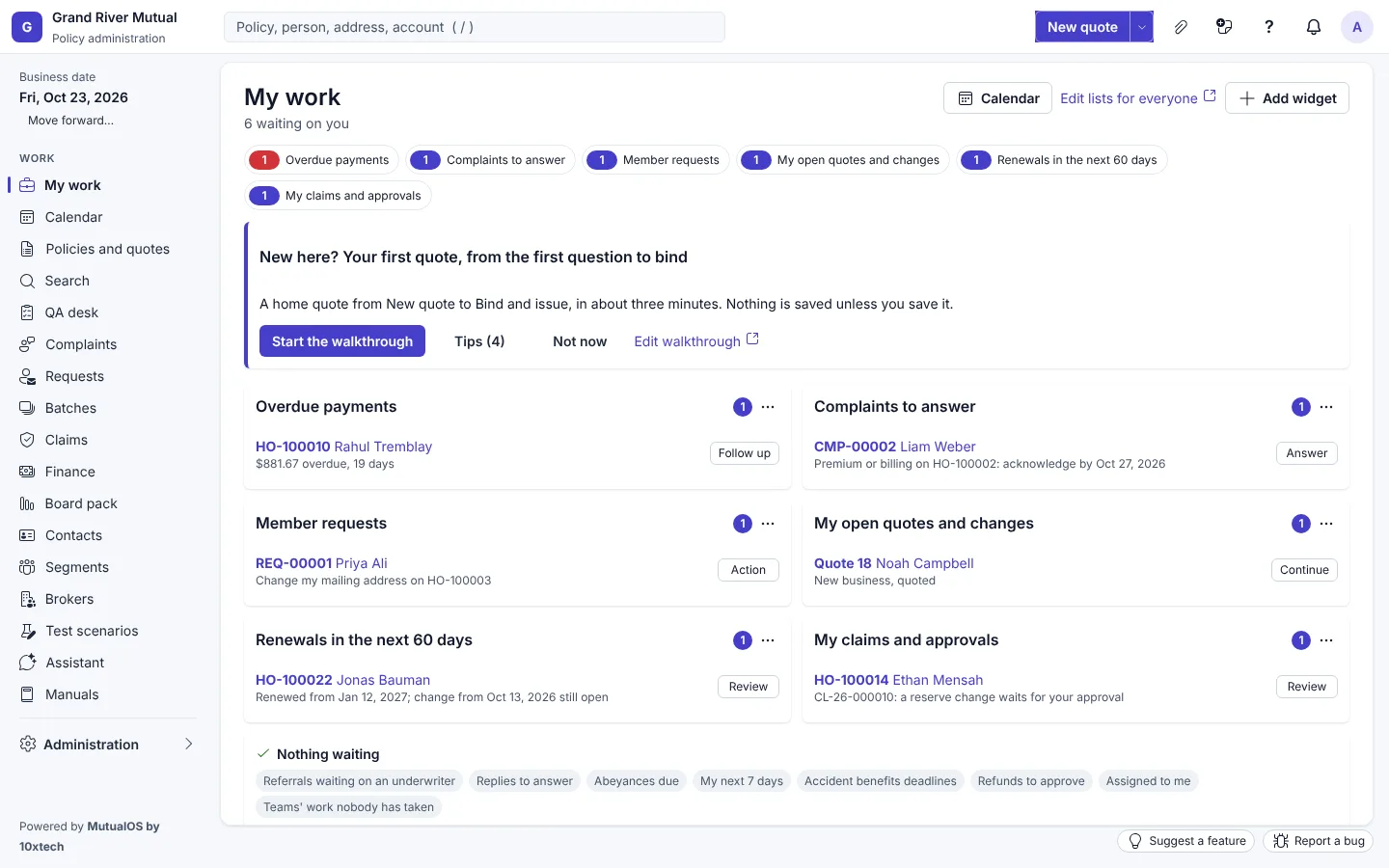
Task: Click the Segments icon in the sidebar
Action: [x=27, y=567]
